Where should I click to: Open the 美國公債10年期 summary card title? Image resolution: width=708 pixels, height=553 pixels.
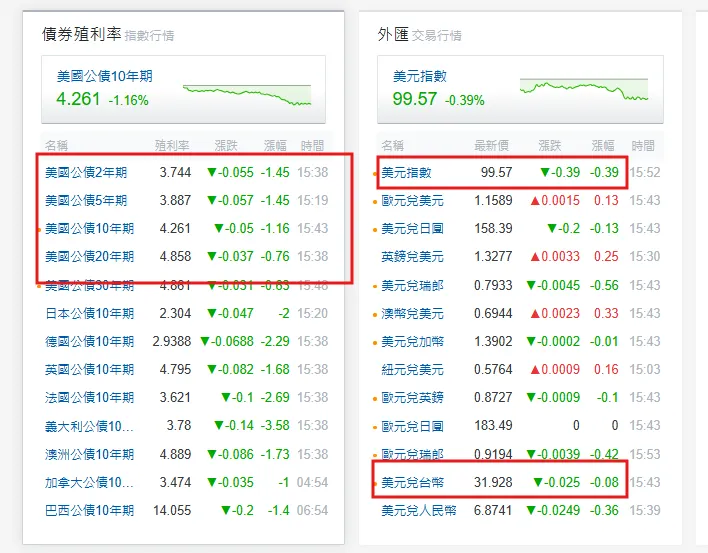105,76
